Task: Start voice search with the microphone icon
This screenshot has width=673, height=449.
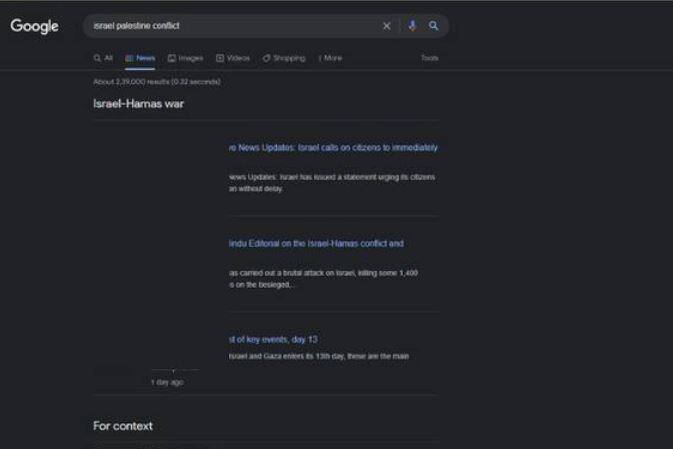Action: tap(412, 26)
